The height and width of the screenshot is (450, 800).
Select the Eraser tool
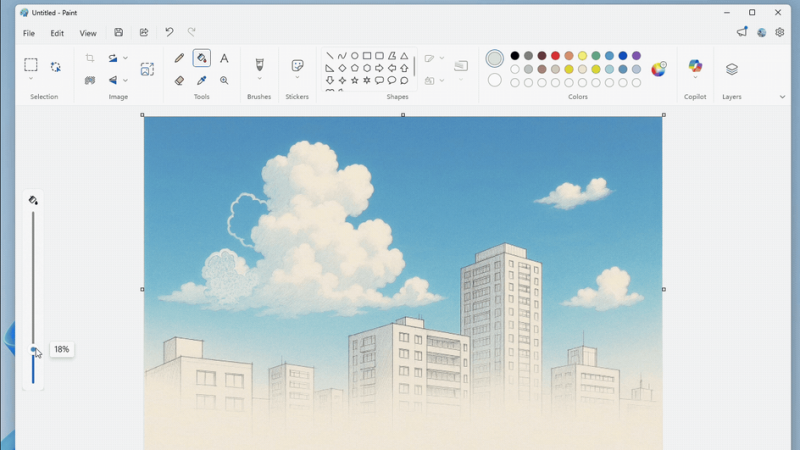tap(179, 80)
